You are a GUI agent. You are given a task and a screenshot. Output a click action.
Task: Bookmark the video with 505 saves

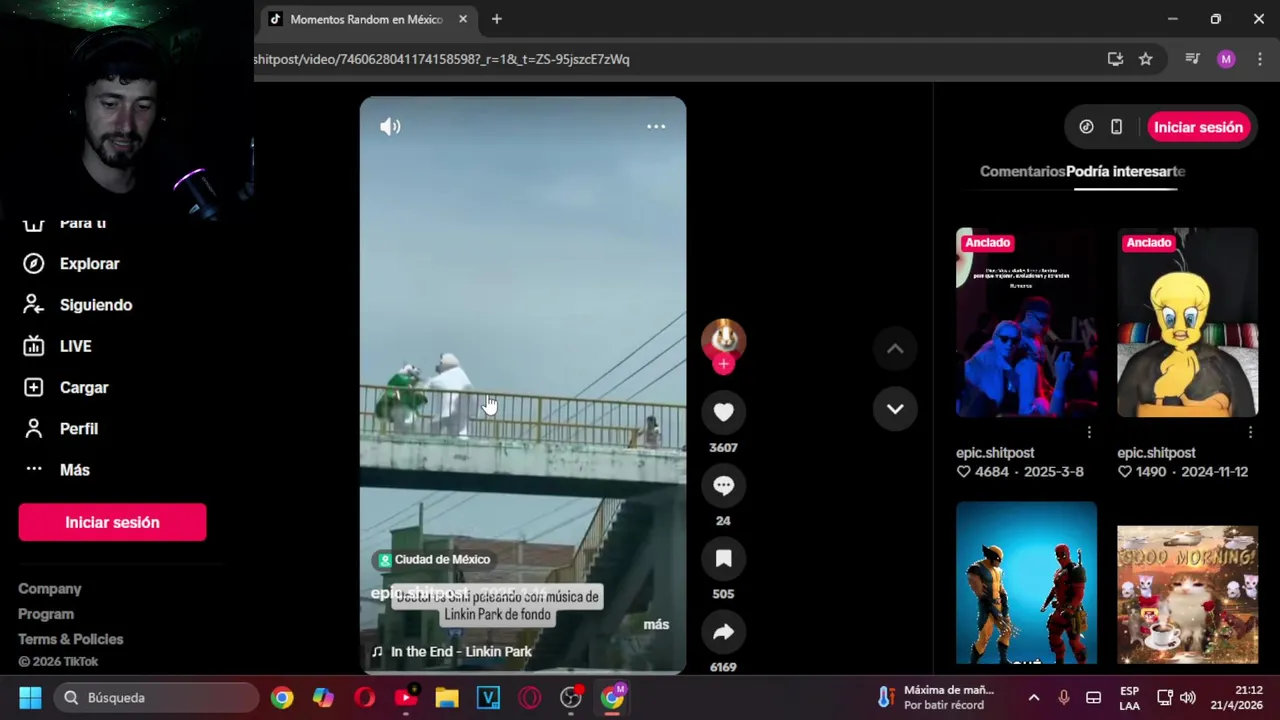click(723, 559)
